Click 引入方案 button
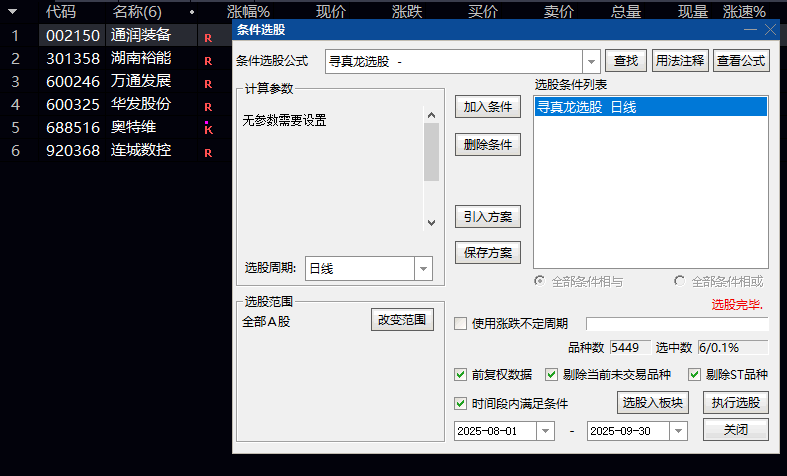 488,217
